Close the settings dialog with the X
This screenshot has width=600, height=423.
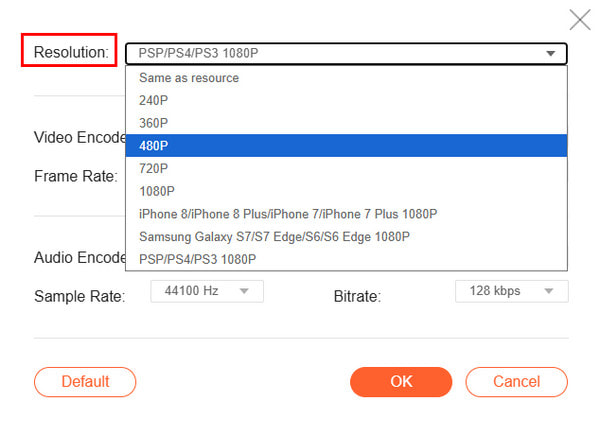tap(579, 19)
